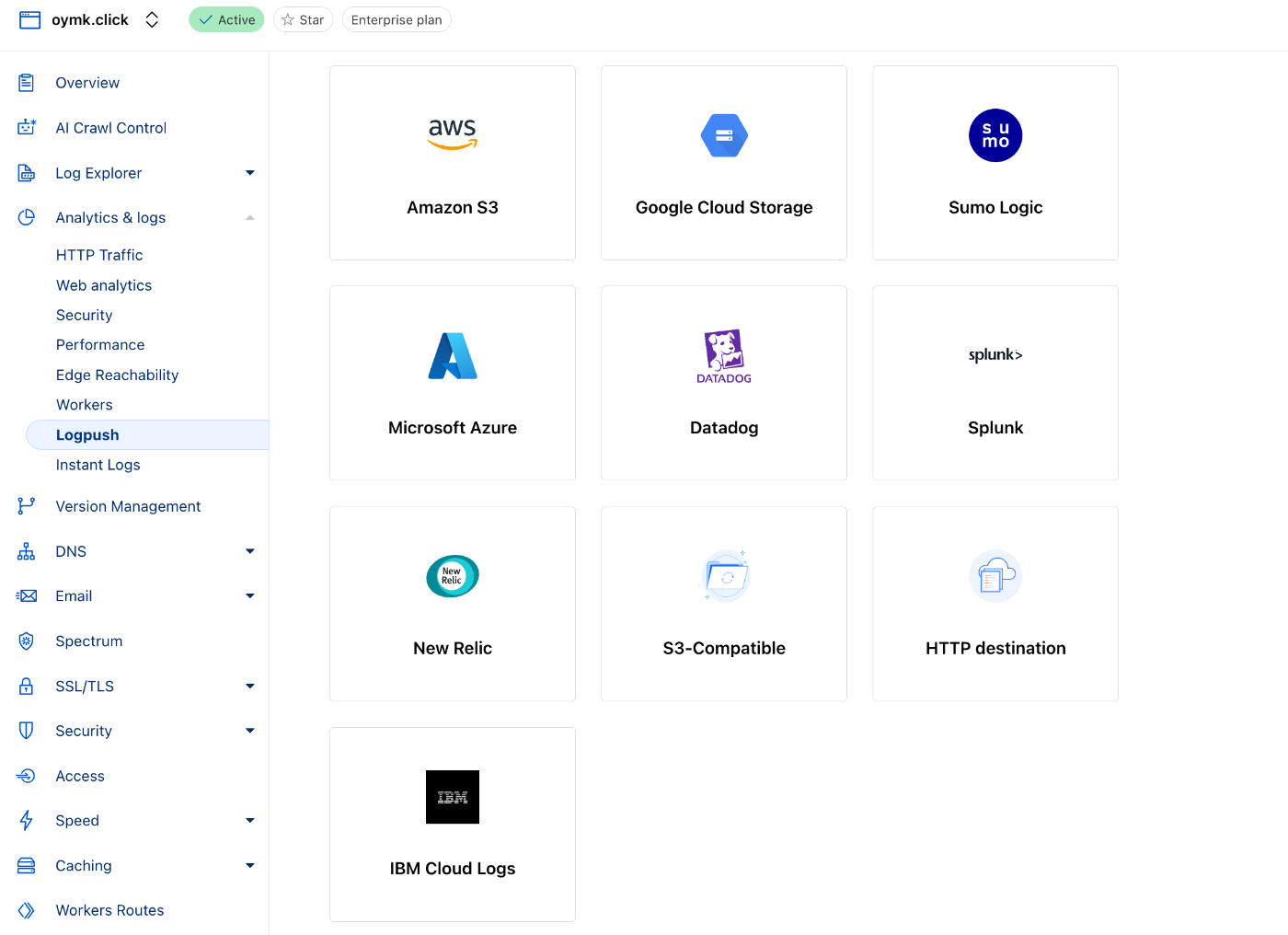Image resolution: width=1288 pixels, height=935 pixels.
Task: Expand the sidebar Security section arrow
Action: point(250,731)
